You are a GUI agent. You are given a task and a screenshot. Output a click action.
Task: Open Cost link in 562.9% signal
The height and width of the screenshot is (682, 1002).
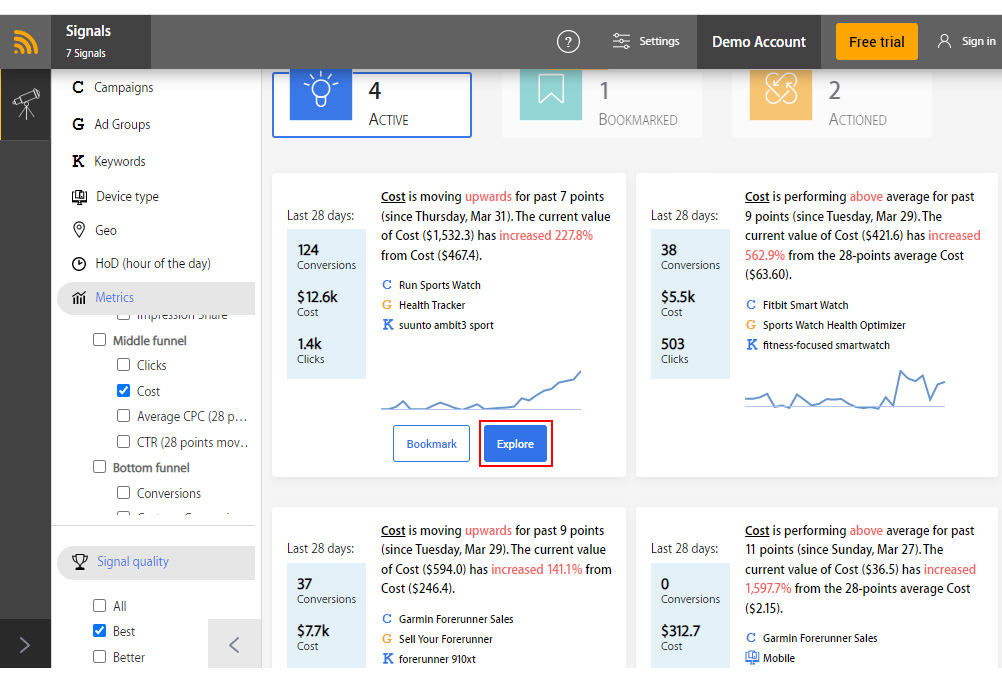tap(757, 197)
